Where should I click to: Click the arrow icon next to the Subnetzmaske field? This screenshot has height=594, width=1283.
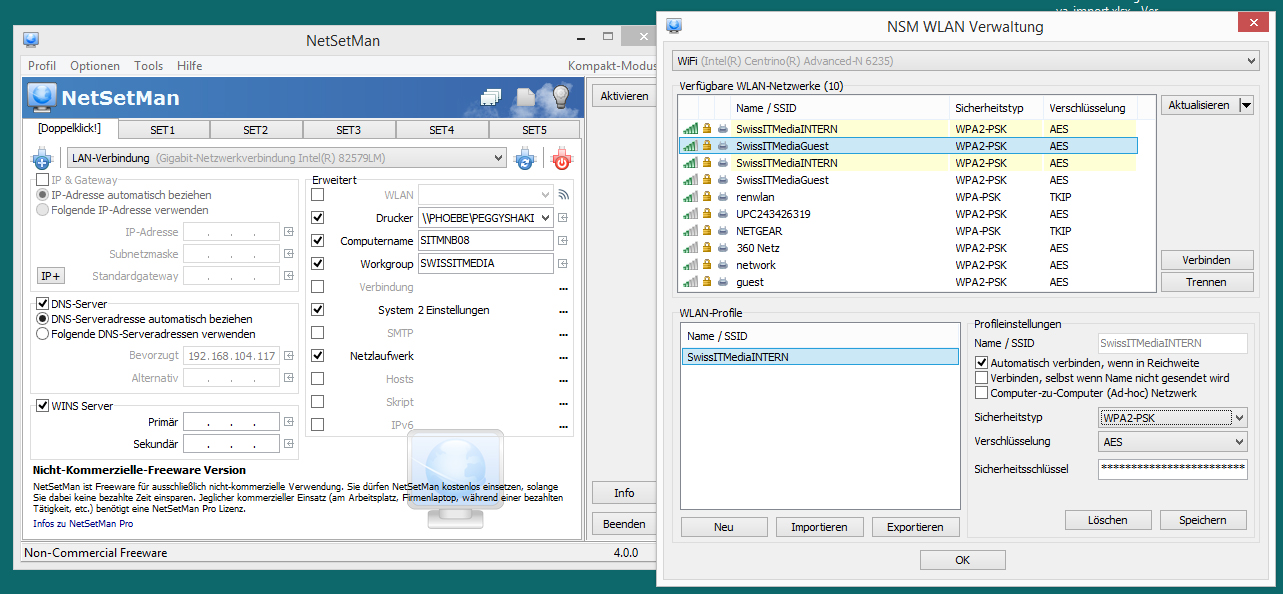pos(289,254)
